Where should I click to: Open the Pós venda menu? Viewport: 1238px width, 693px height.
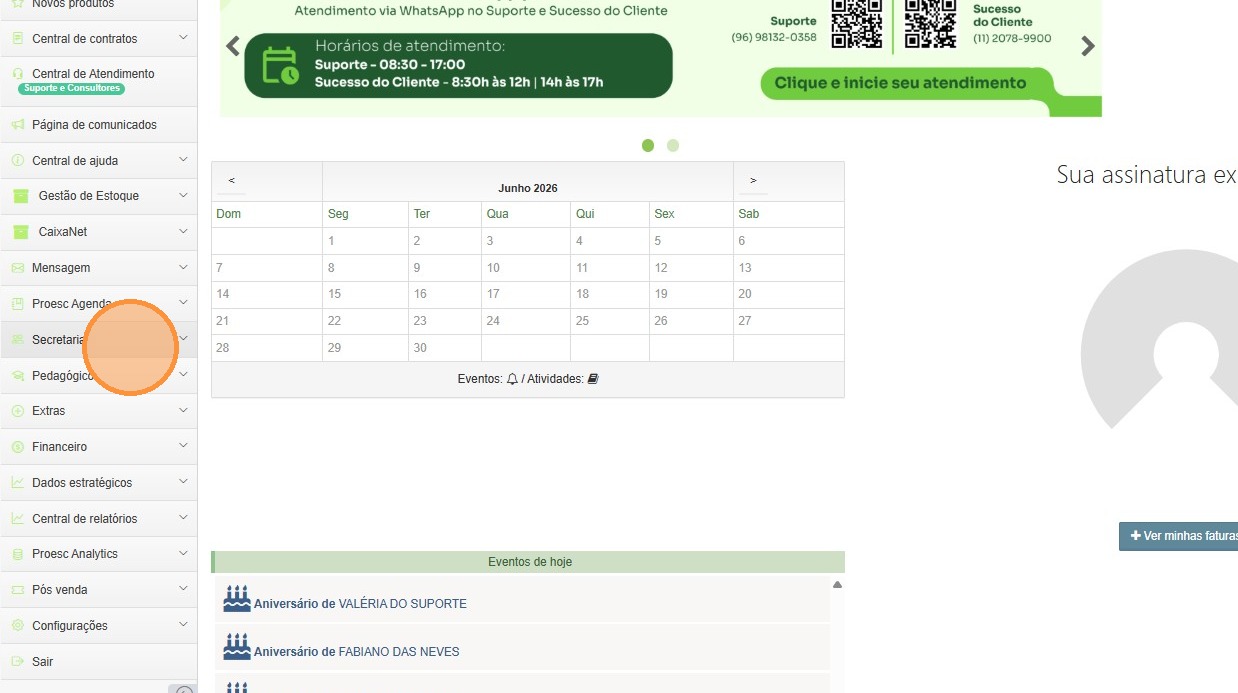point(99,590)
